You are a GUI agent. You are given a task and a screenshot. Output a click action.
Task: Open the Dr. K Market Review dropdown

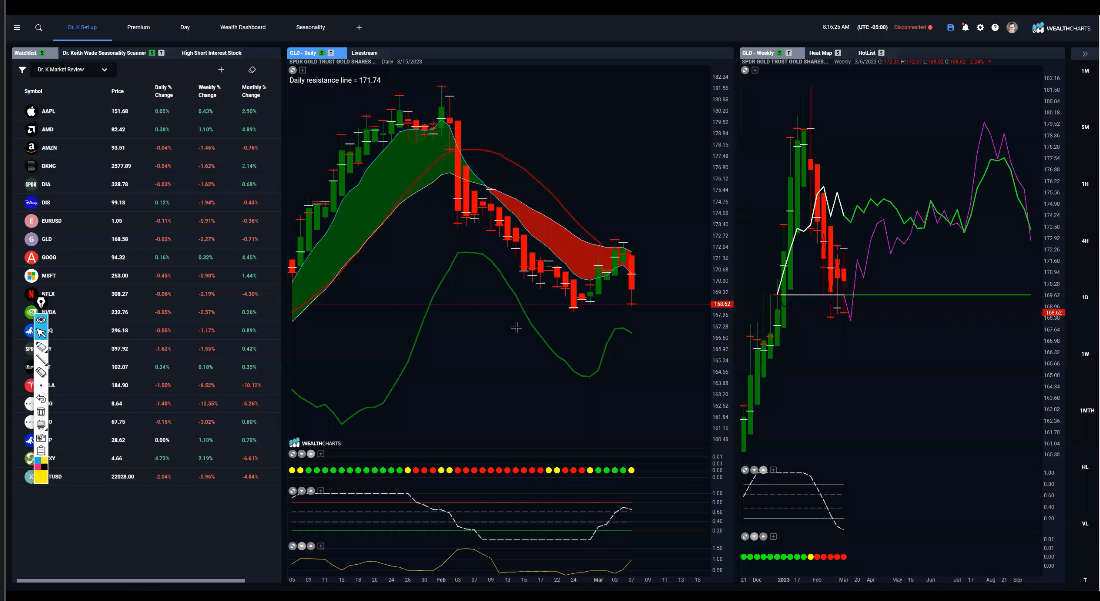(x=73, y=69)
